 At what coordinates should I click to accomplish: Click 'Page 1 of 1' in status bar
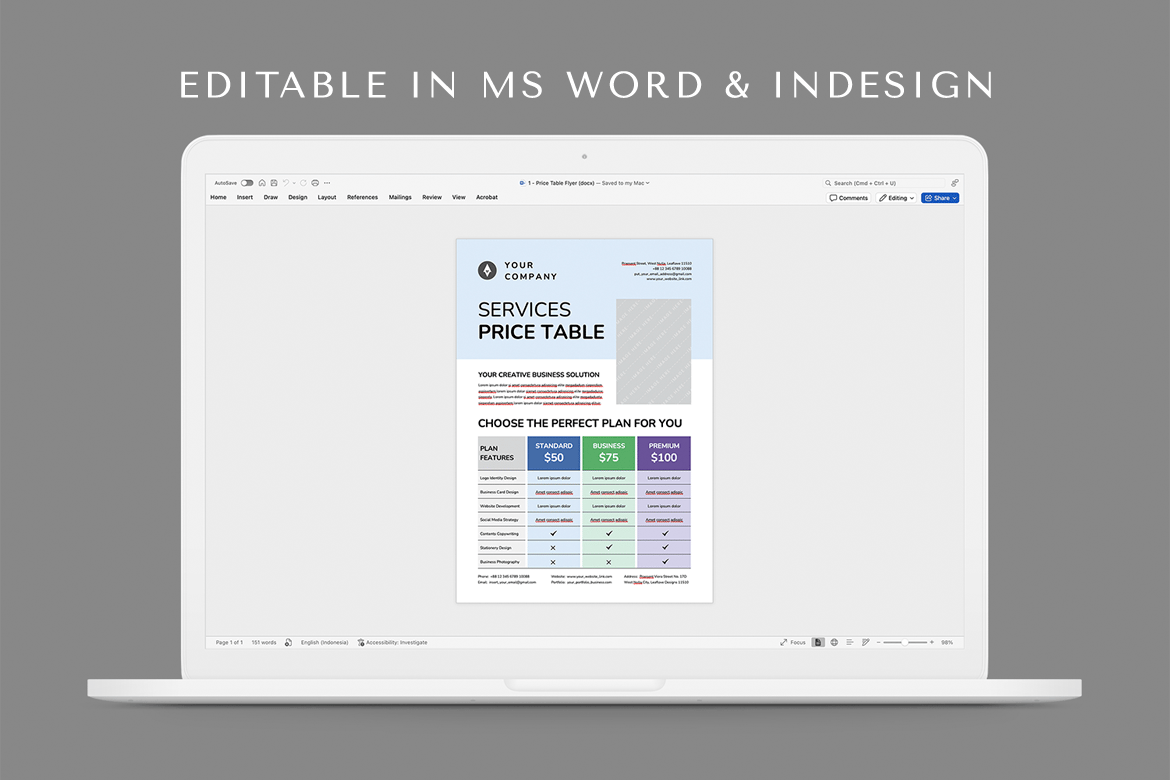(229, 642)
